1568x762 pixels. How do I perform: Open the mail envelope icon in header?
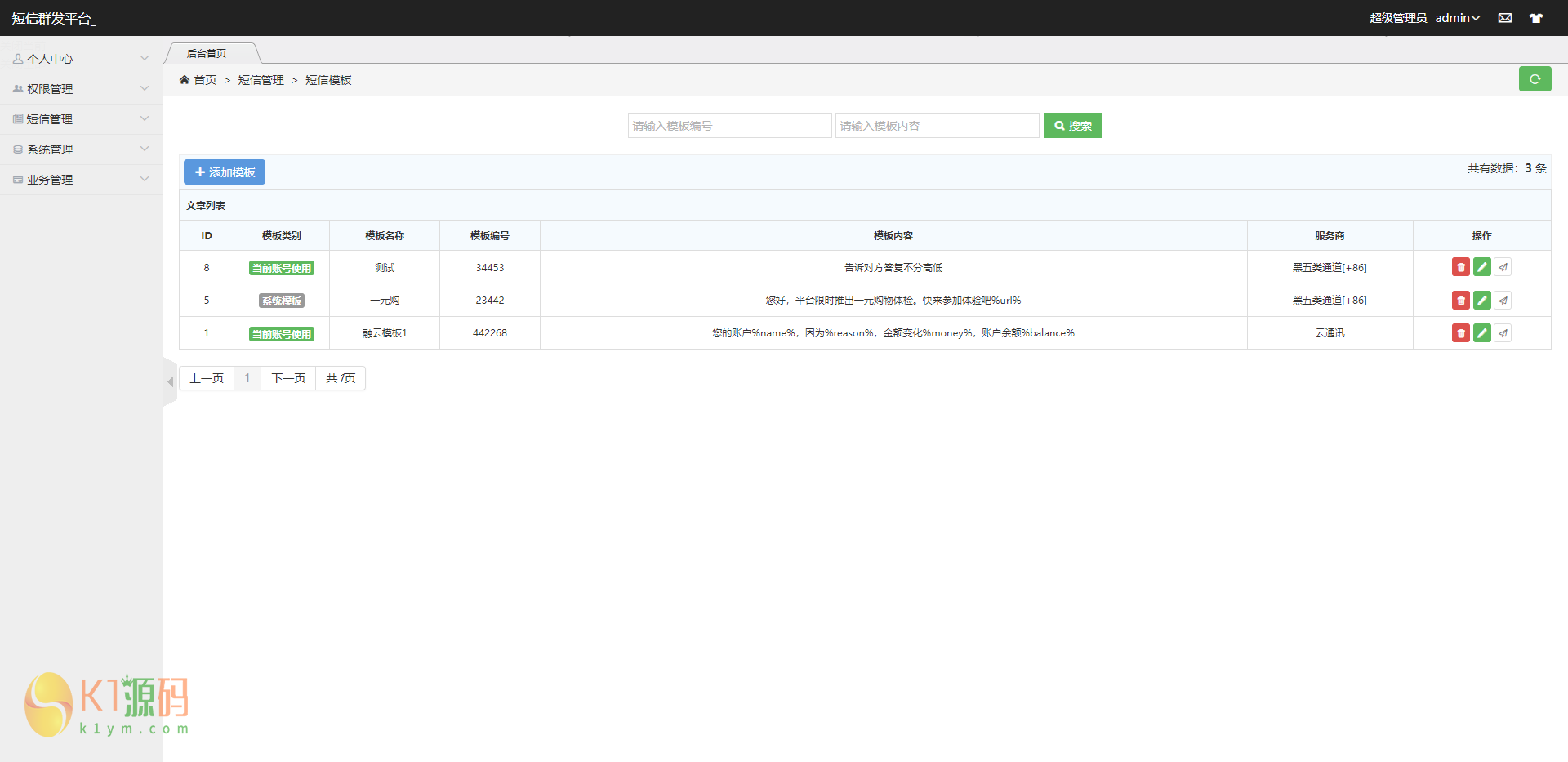pyautogui.click(x=1504, y=18)
